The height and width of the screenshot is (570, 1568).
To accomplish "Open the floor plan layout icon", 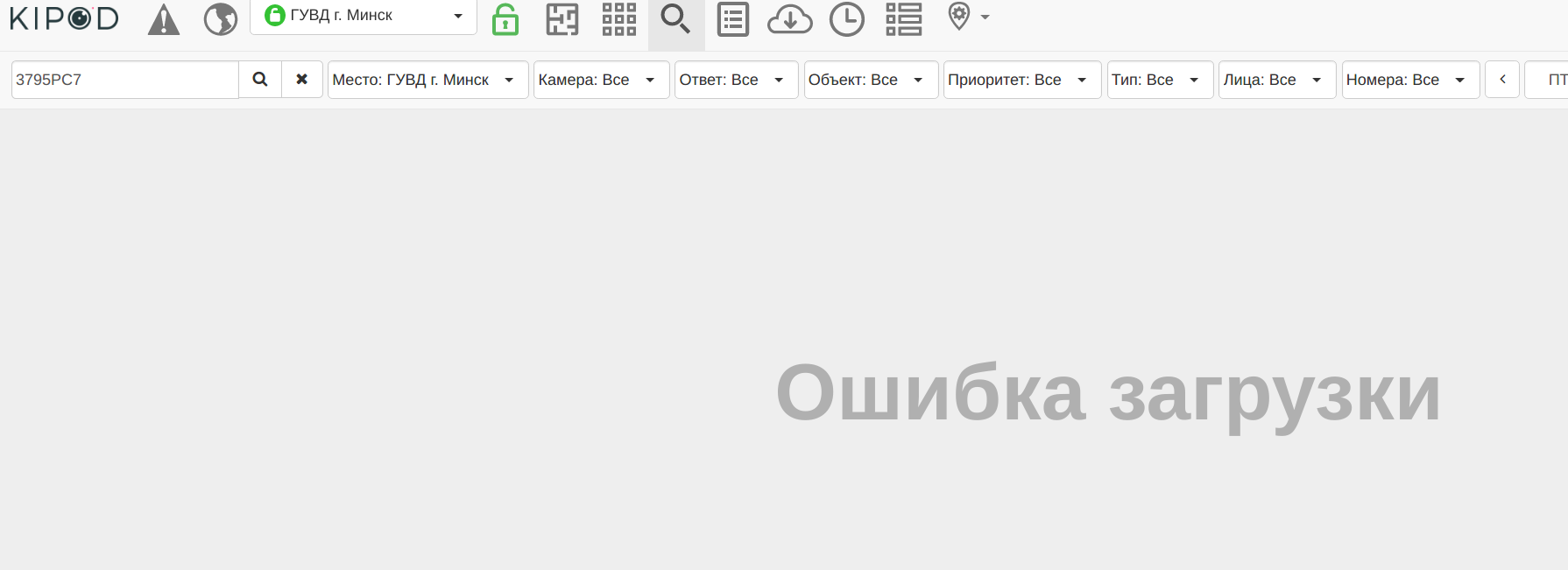I will coord(562,19).
